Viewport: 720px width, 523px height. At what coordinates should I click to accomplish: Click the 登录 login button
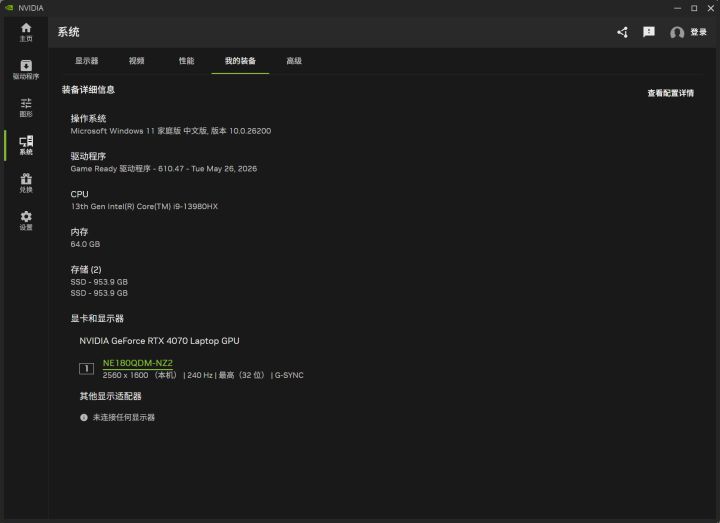698,32
